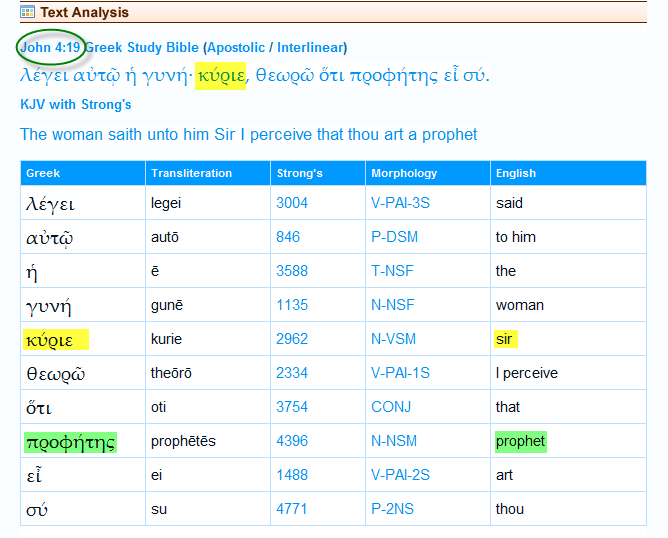Image resolution: width=668 pixels, height=538 pixels.
Task: Click the Morphology column header
Action: click(404, 173)
